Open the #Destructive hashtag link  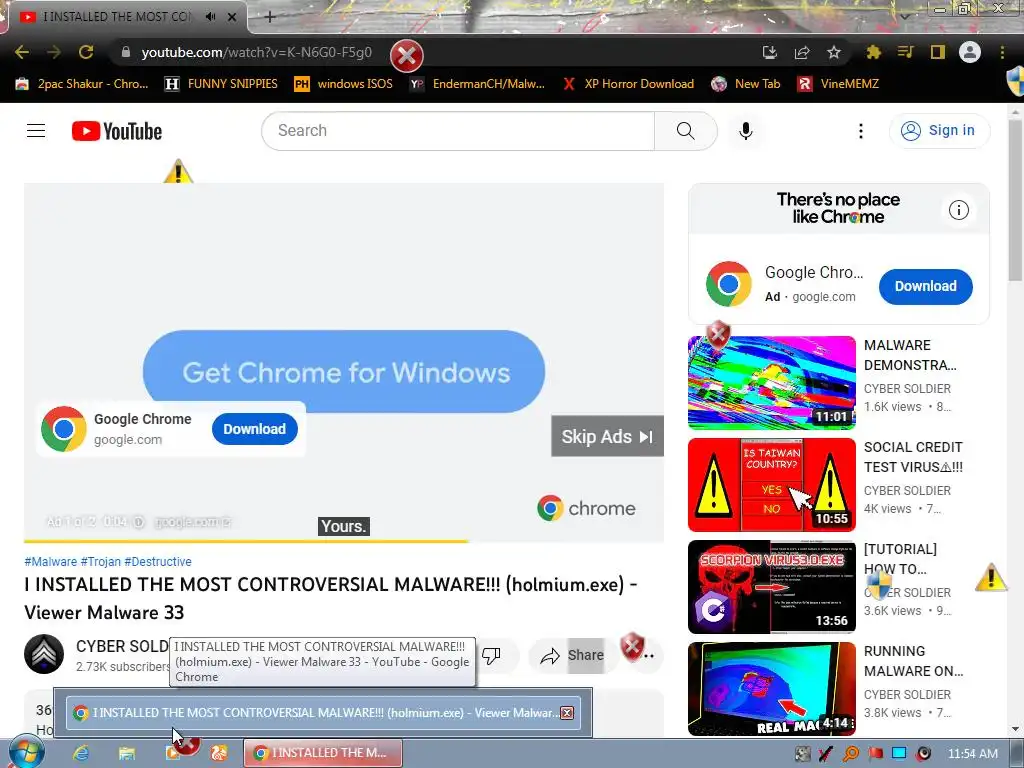point(158,562)
